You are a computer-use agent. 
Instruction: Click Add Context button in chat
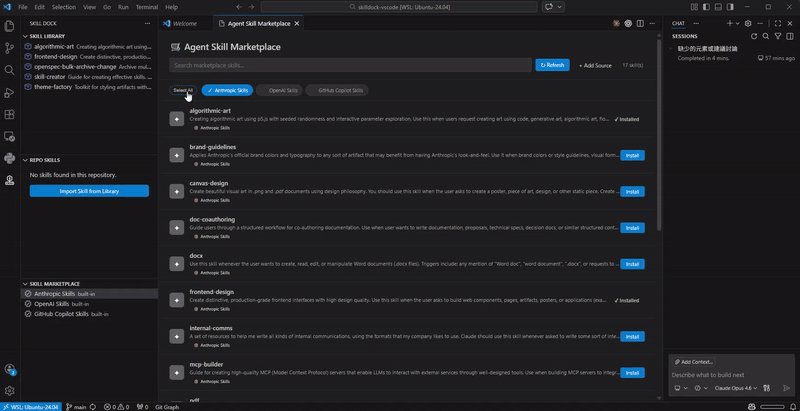(693, 362)
